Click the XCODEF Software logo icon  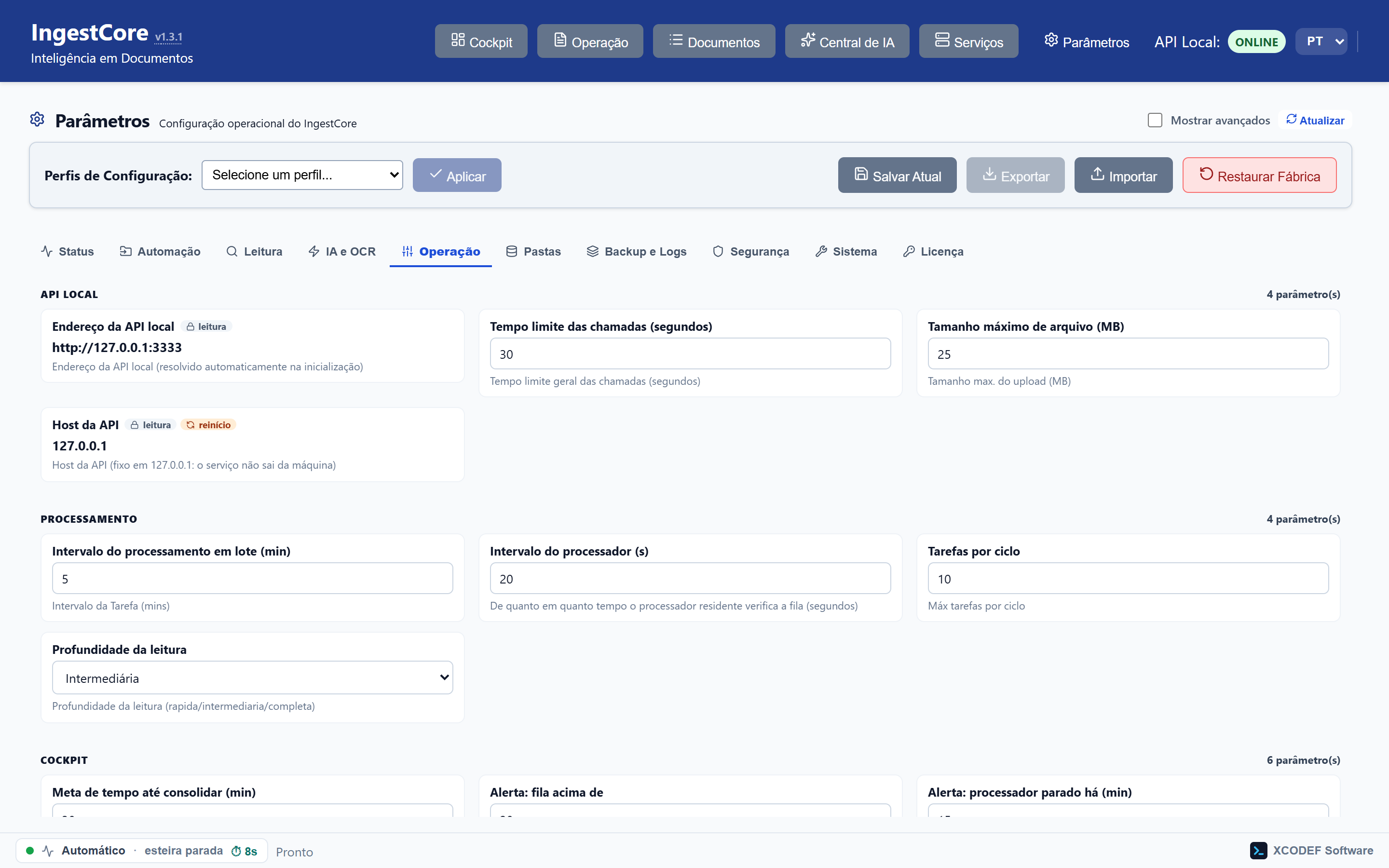pyautogui.click(x=1259, y=850)
